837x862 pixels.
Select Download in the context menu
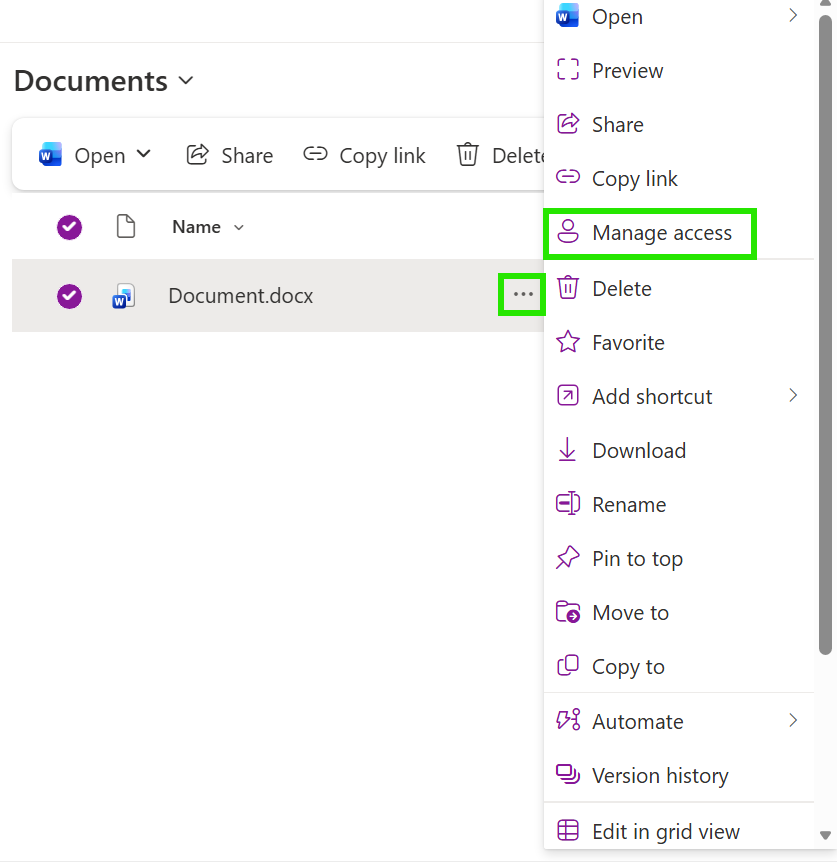point(679,450)
